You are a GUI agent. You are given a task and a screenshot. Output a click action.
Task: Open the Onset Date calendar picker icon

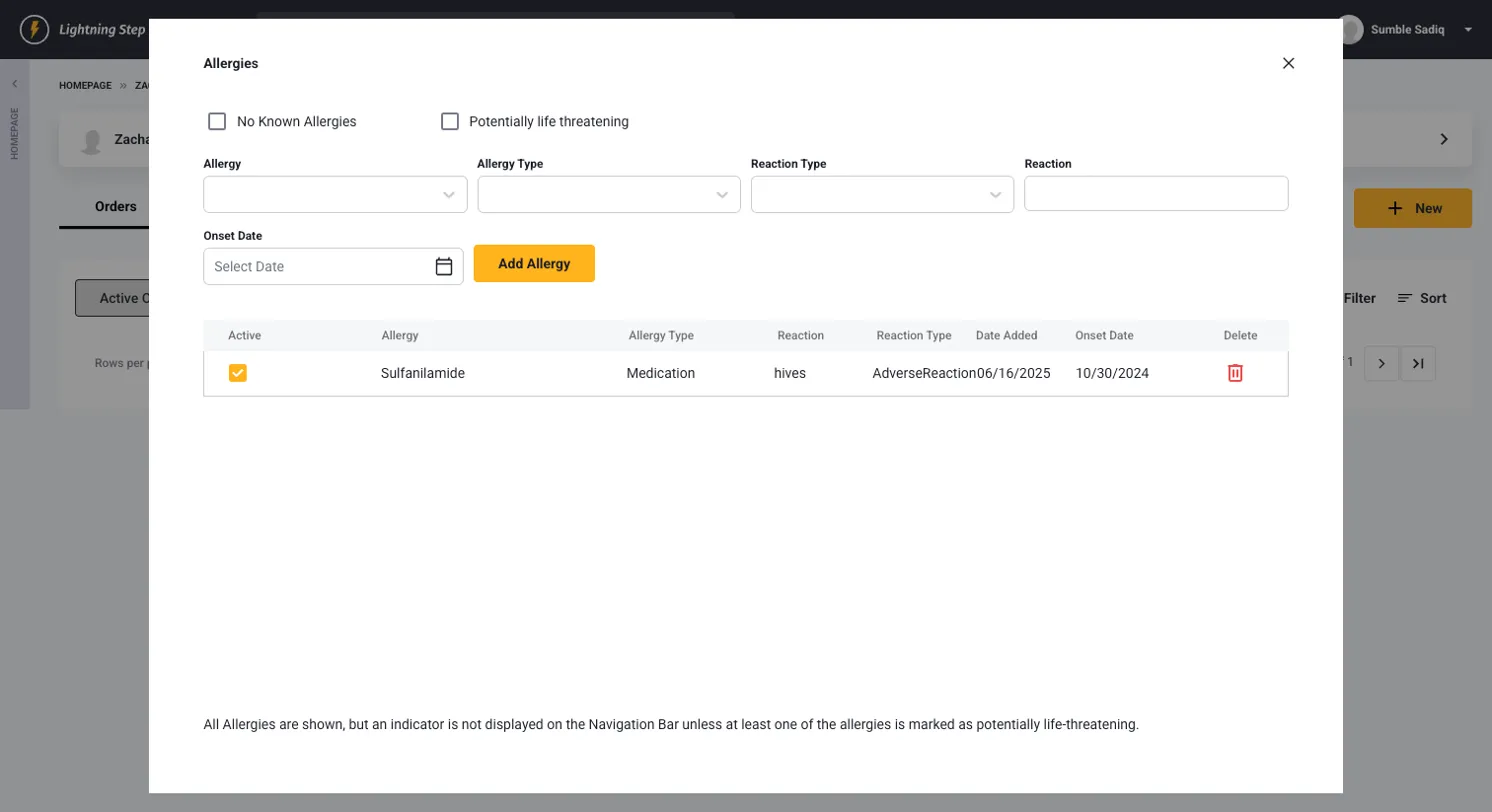[444, 266]
